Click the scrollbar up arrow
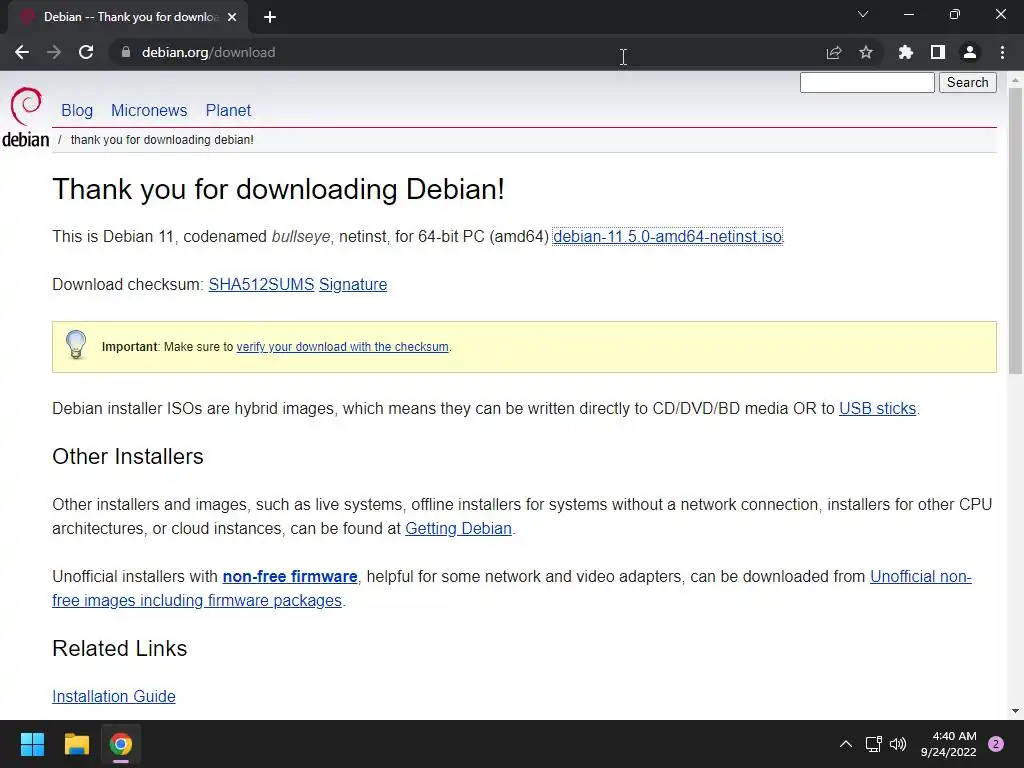Screen dimensions: 1024x768 click(x=1015, y=80)
